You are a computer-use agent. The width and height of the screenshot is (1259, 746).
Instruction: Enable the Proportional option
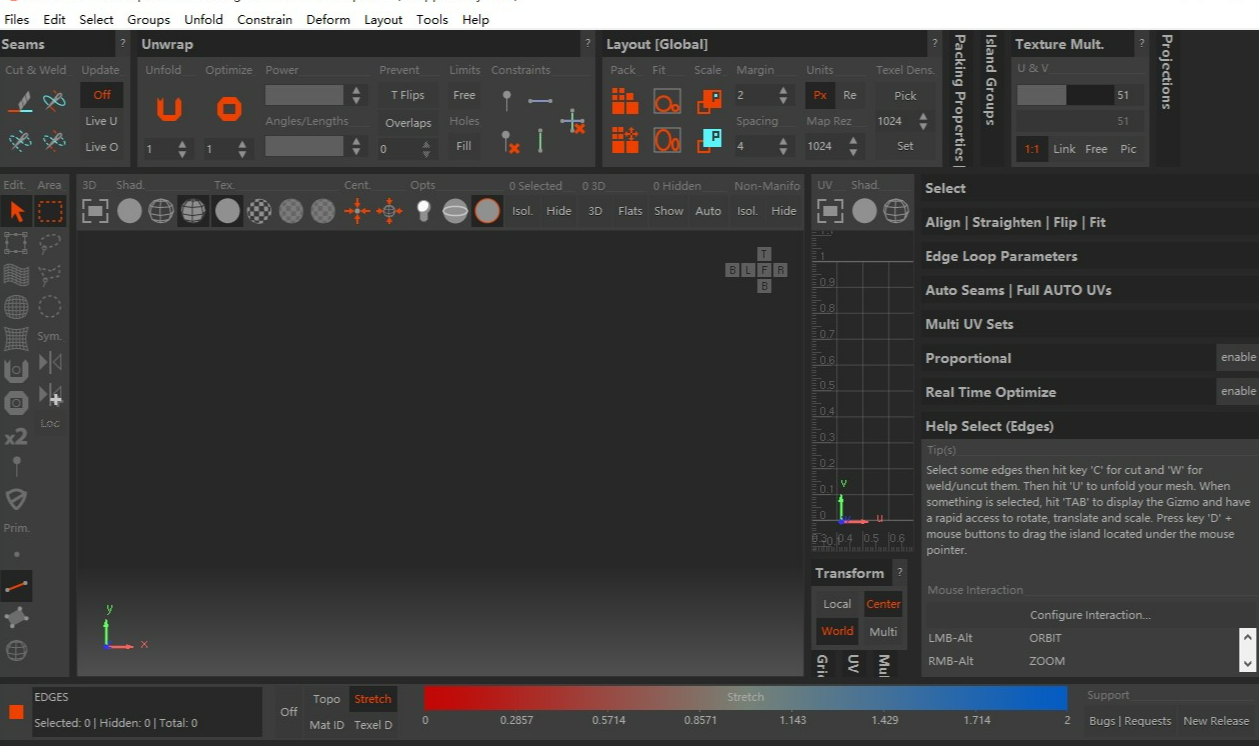pos(1237,357)
